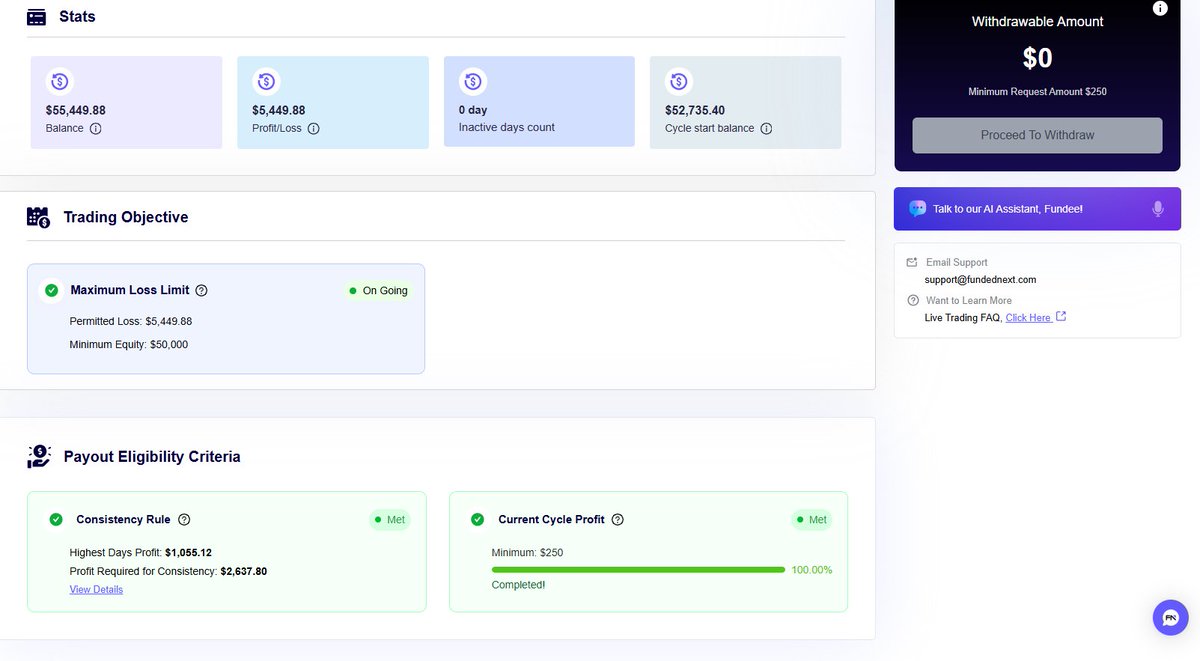Click the Minimum: $250 text
1200x661 pixels.
[x=527, y=552]
